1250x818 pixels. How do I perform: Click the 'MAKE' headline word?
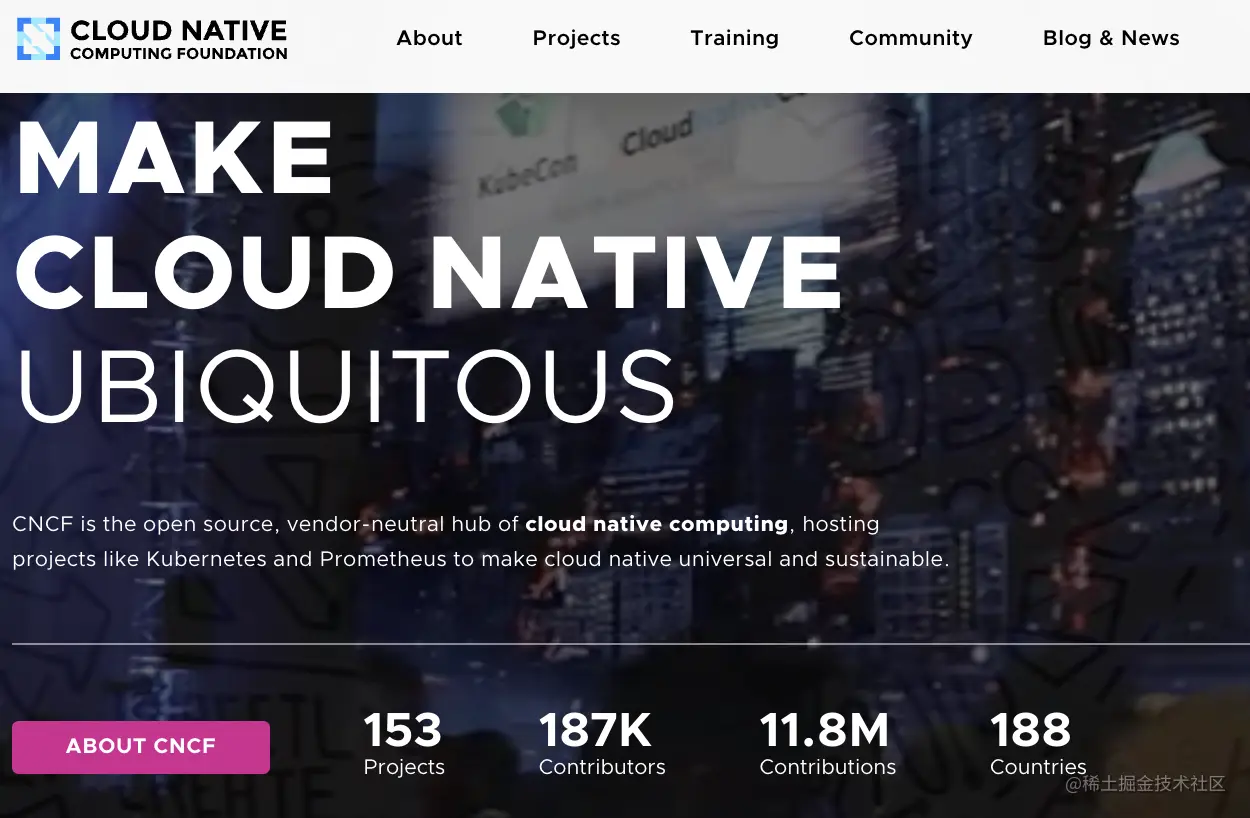point(175,158)
